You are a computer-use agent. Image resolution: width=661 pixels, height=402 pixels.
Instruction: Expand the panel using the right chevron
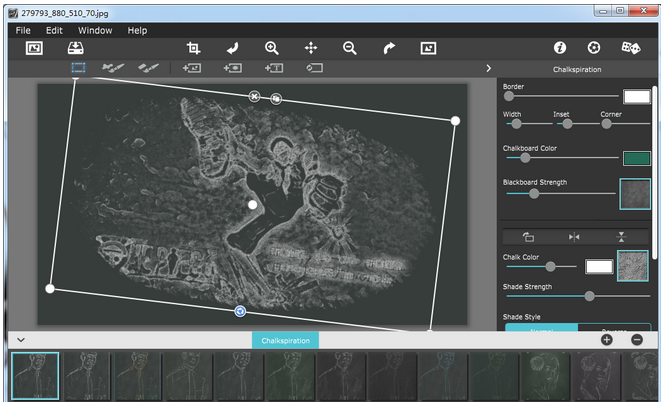(488, 68)
